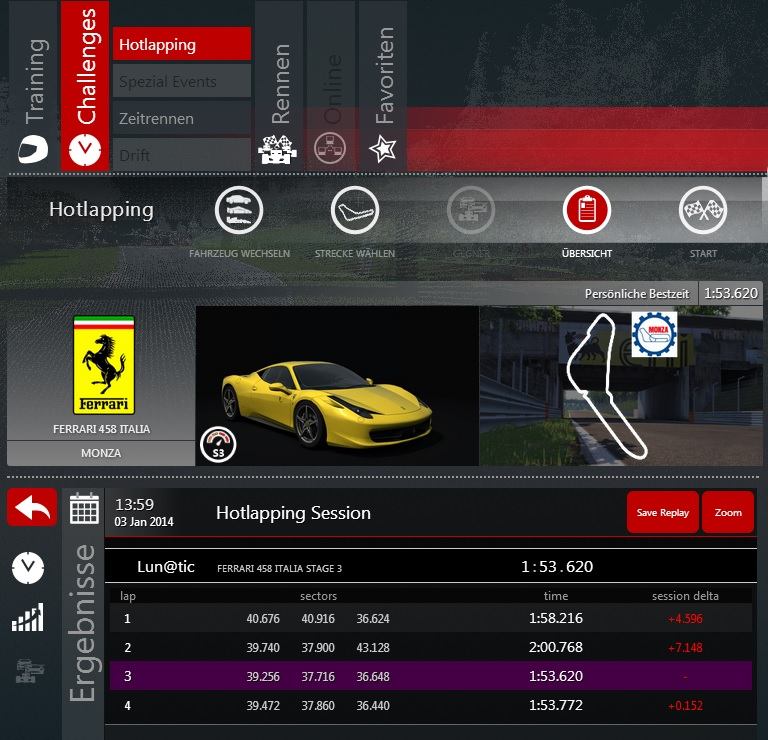768x740 pixels.
Task: Click the driver name Lun@tic
Action: coord(166,567)
